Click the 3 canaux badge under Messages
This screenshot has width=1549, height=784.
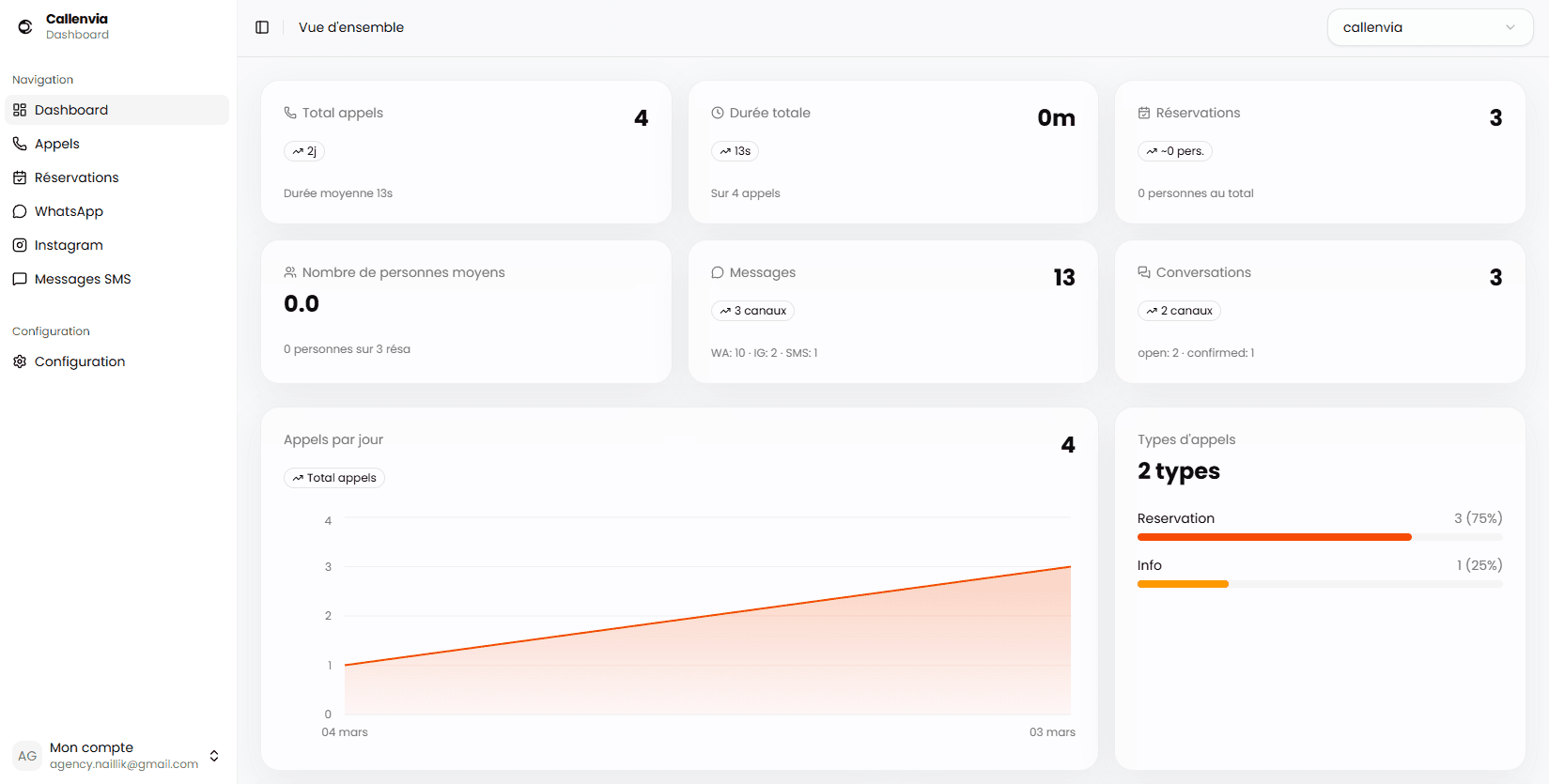click(752, 311)
